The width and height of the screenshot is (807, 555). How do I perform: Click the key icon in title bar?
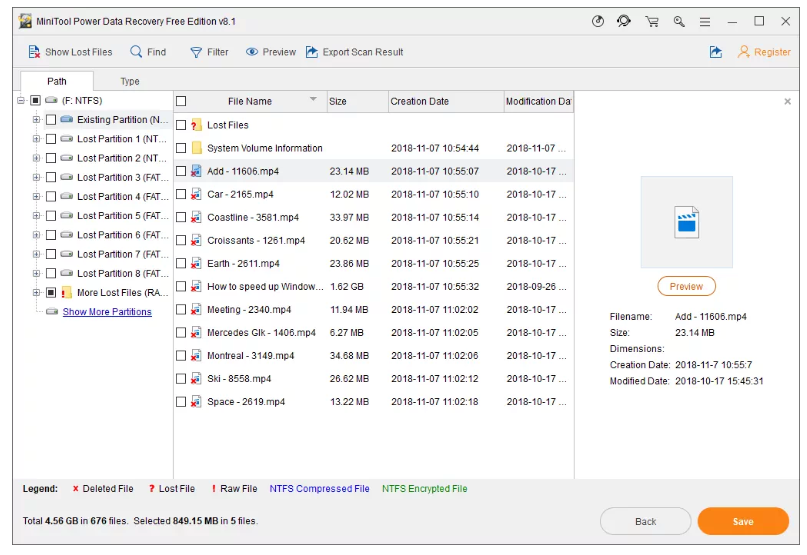679,22
